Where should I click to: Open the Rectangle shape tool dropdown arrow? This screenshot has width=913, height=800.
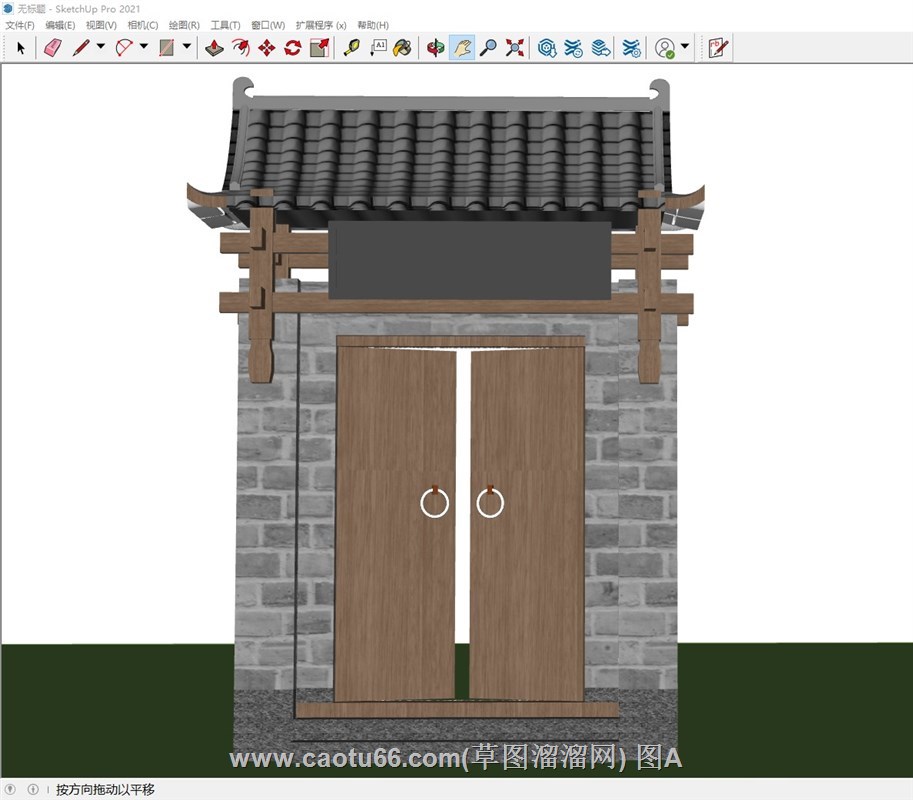click(187, 47)
